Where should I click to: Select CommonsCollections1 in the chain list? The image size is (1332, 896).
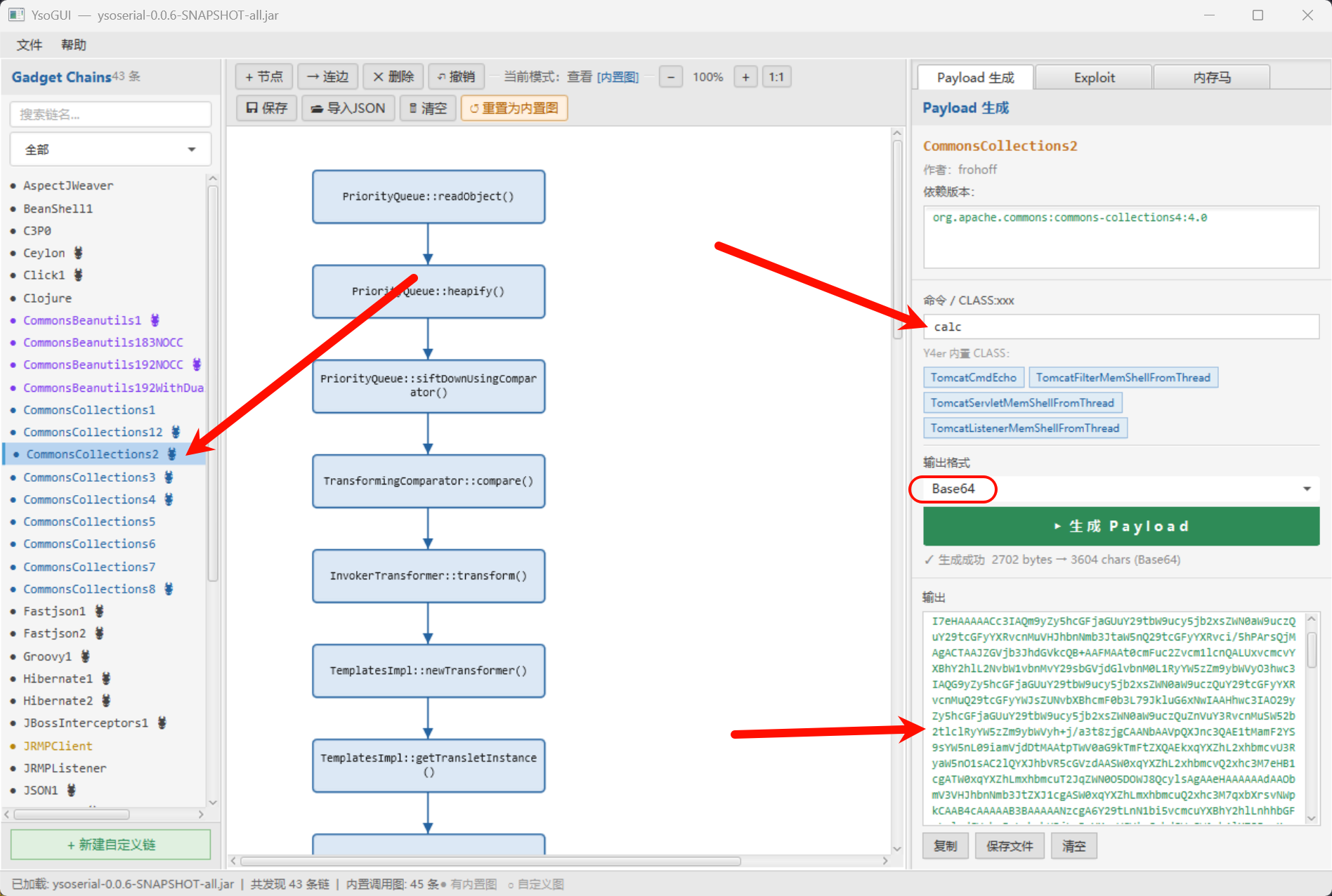pos(89,409)
